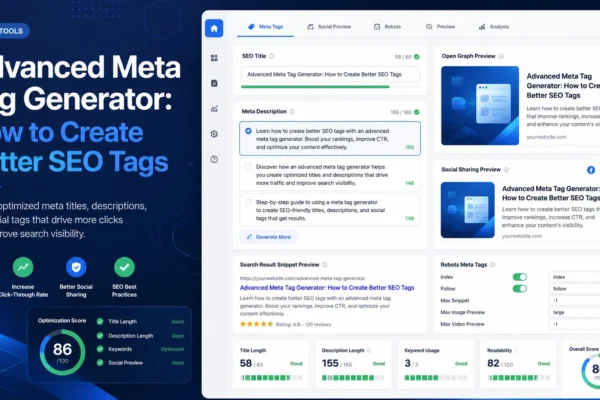
Task: Click the Search Result Snippet Preview info icon
Action: coord(324,264)
